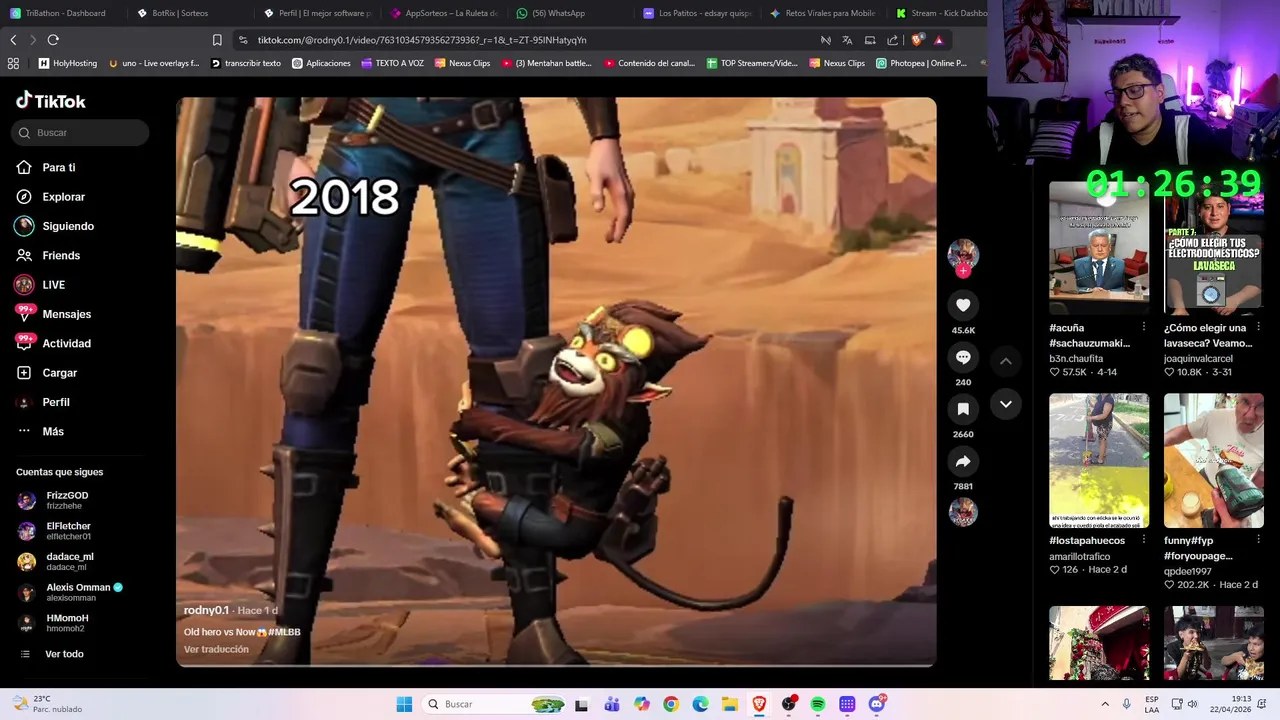
Task: Open Windows Start menu
Action: (404, 704)
